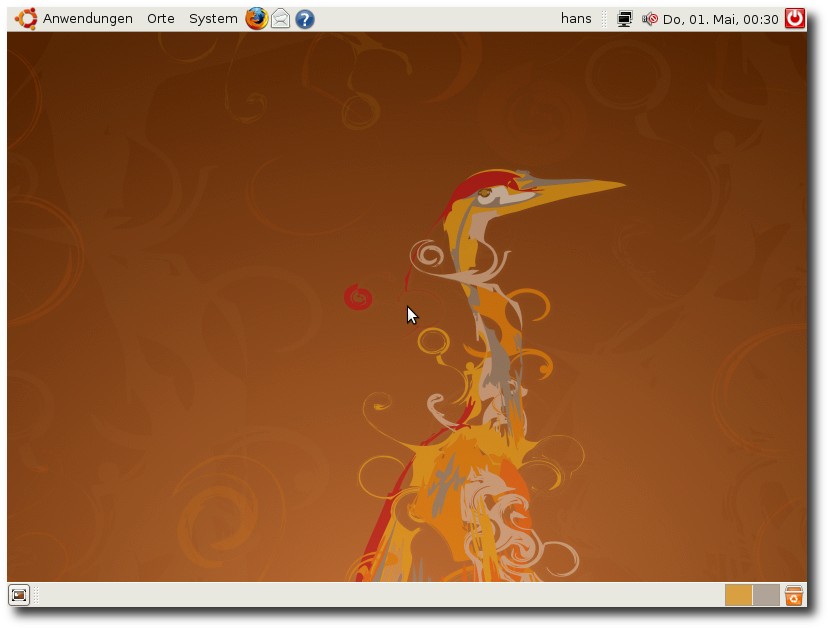Launch the Firefox web browser
Screen dimensions: 830x630
pos(256,19)
